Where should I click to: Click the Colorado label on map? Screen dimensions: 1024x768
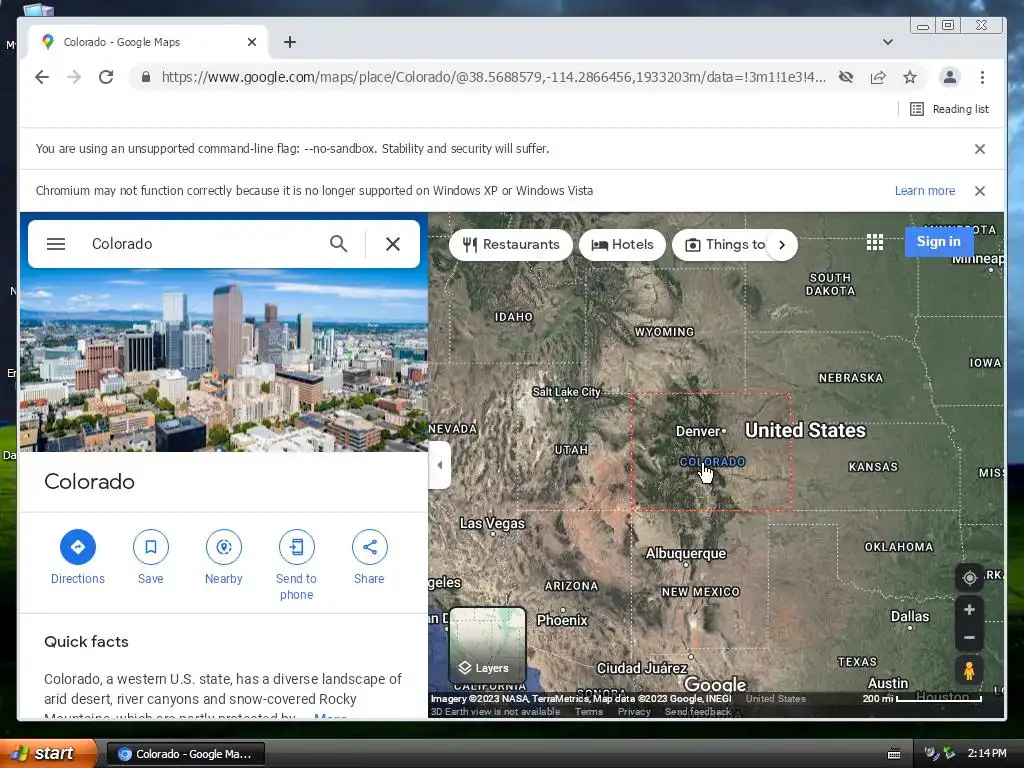712,462
